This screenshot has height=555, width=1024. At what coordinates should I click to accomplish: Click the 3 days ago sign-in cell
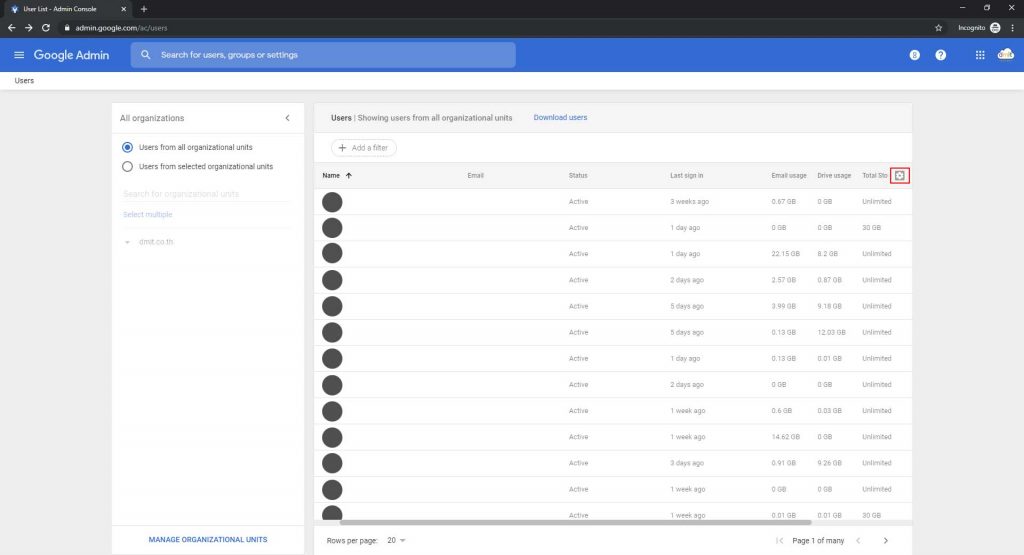686,463
